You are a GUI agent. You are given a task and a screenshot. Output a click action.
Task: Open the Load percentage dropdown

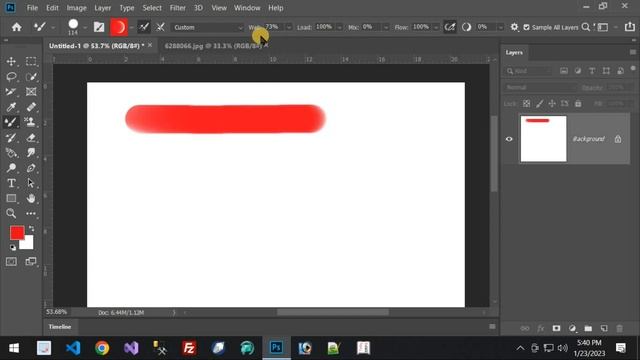(340, 27)
